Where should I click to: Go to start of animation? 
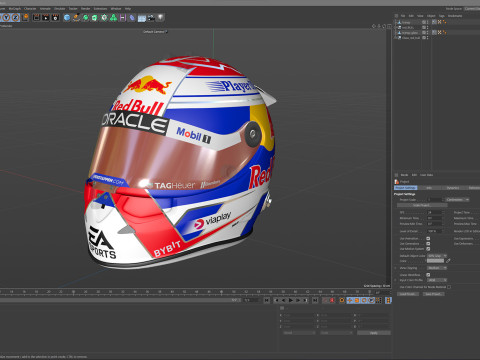point(267,300)
